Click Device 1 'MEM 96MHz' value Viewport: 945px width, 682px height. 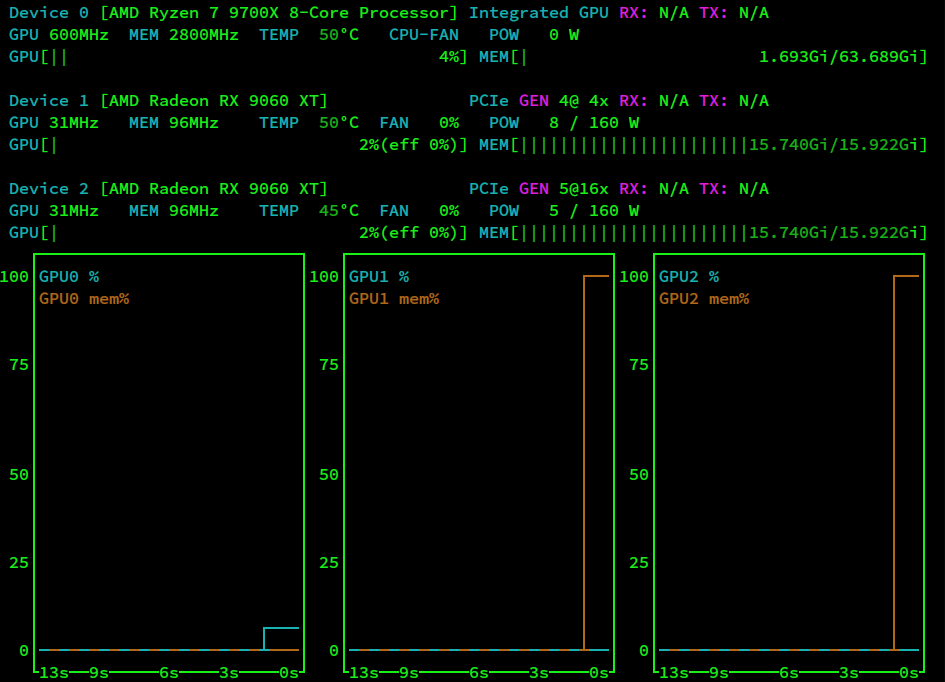point(174,123)
